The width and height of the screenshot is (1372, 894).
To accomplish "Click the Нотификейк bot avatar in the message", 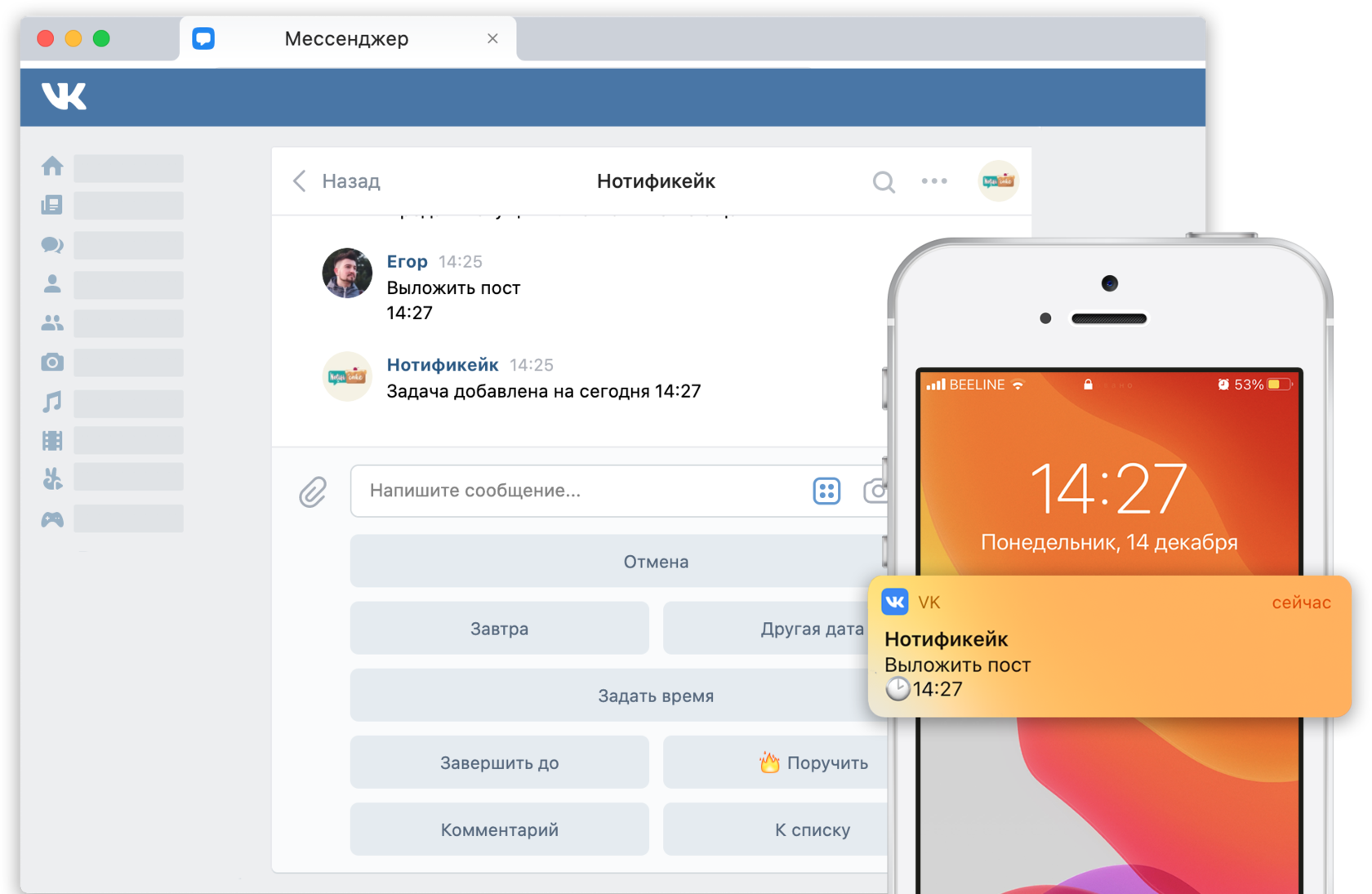I will click(x=347, y=376).
